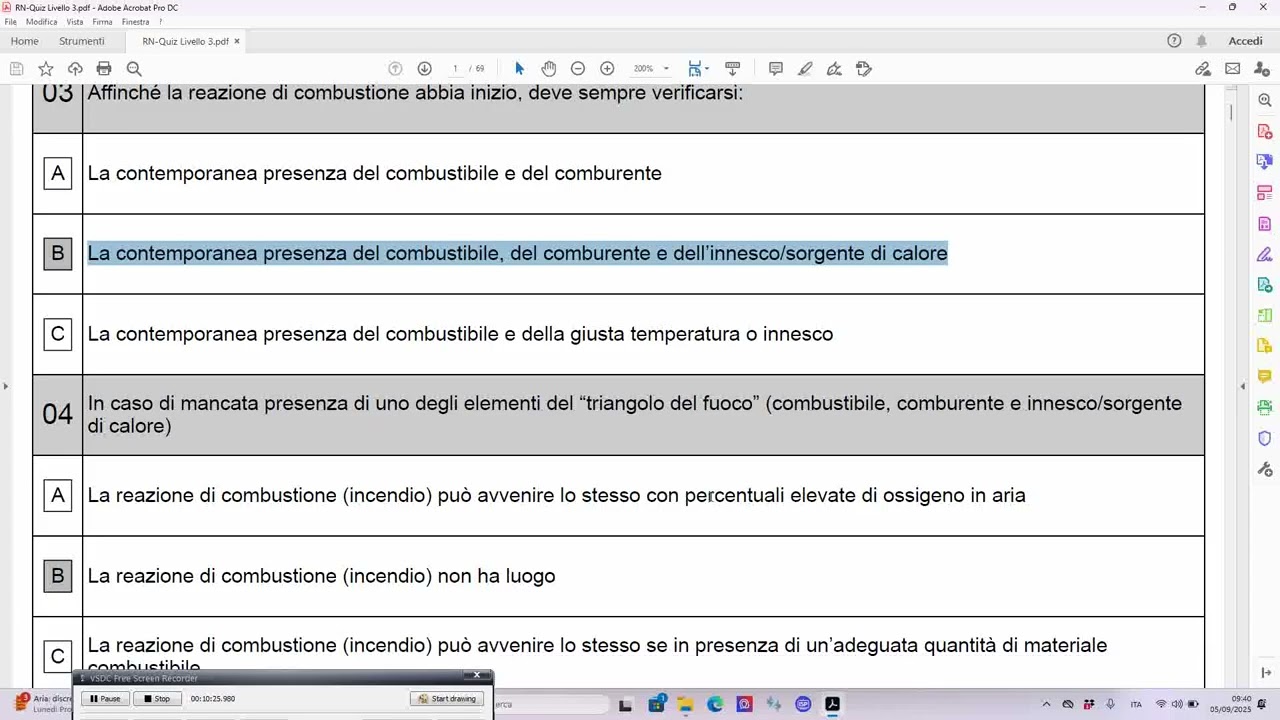Select the highlighter text tool
This screenshot has height=720, width=1280.
point(805,68)
